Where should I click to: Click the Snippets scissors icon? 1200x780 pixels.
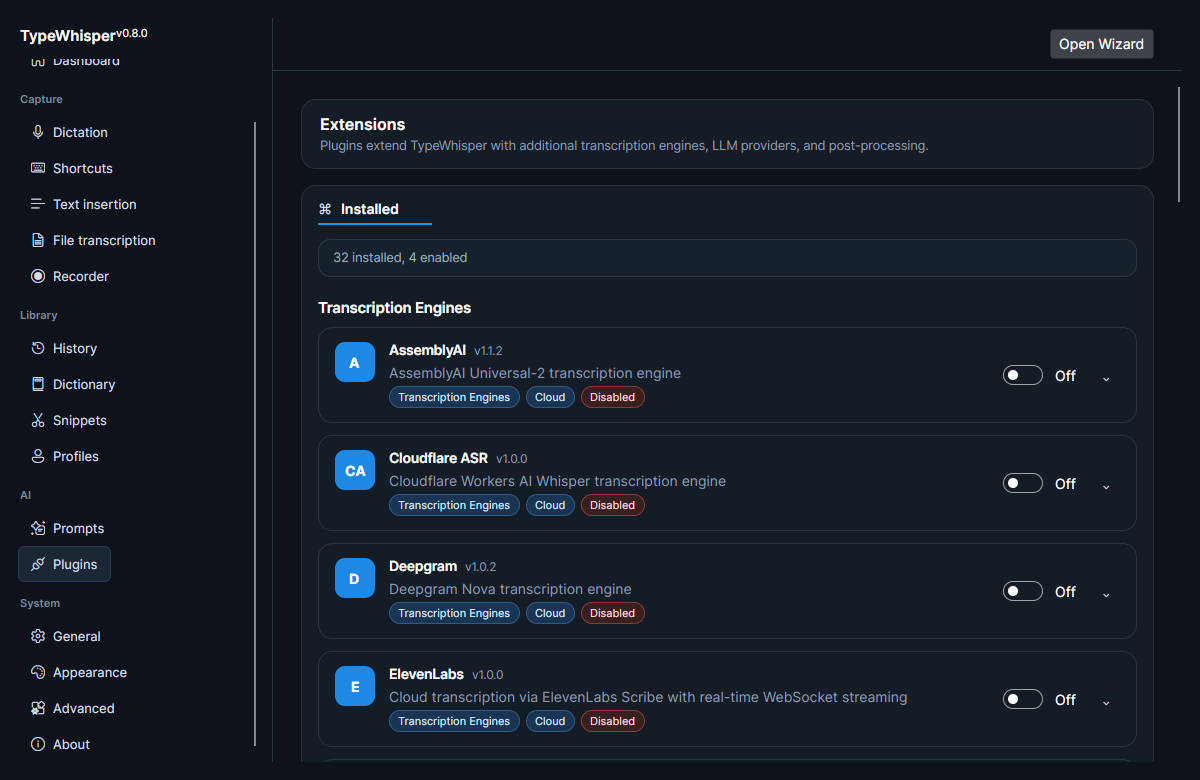[x=38, y=420]
